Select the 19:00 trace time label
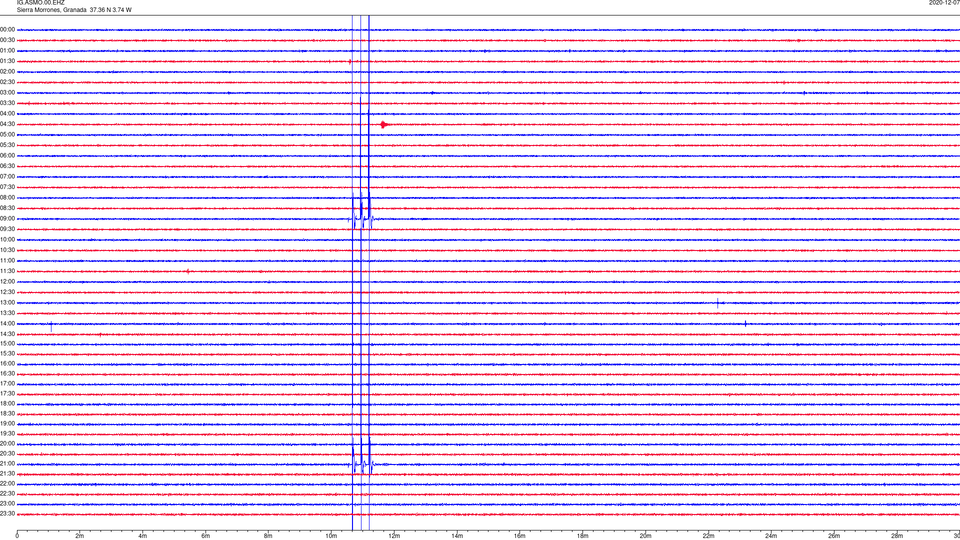 click(x=7, y=424)
